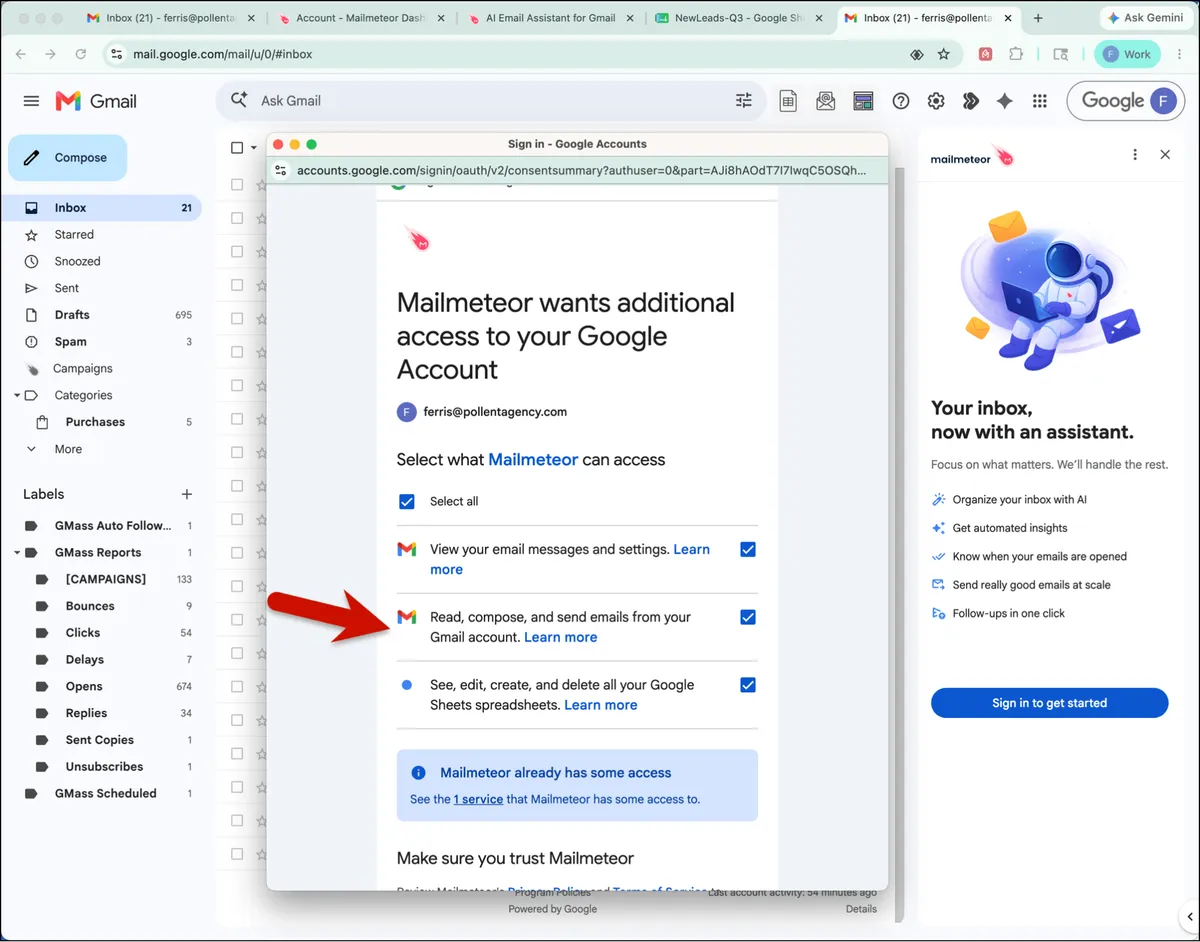Collapse the GMass Reports label
1200x942 pixels.
[17, 553]
